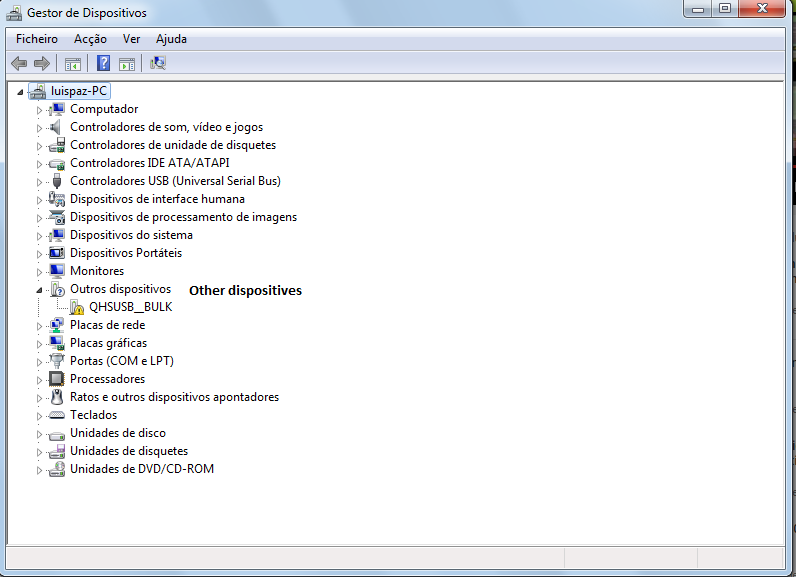Toggle the show/hide console tree icon

[x=73, y=64]
